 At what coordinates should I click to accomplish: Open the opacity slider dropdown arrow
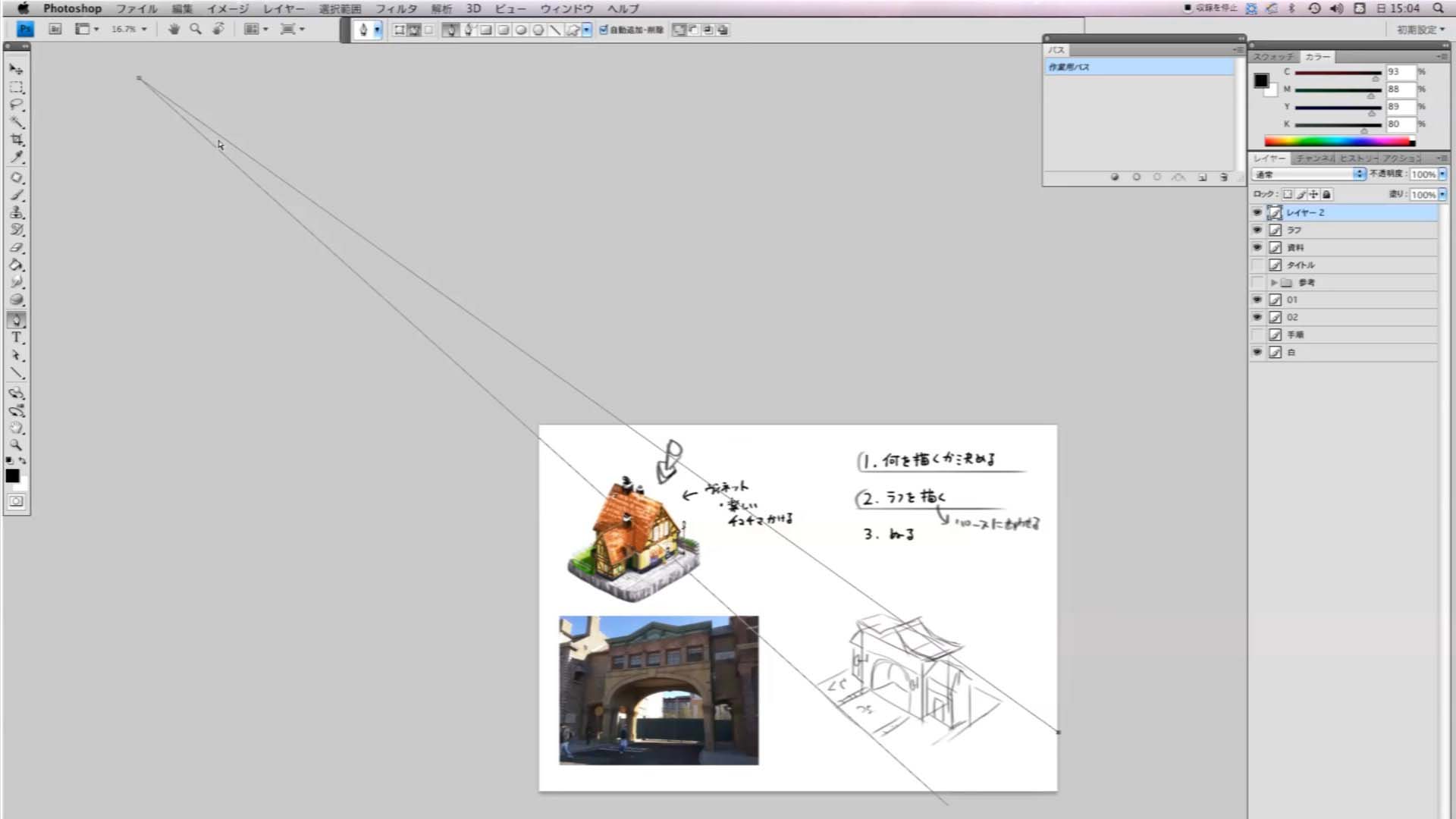click(x=1442, y=174)
